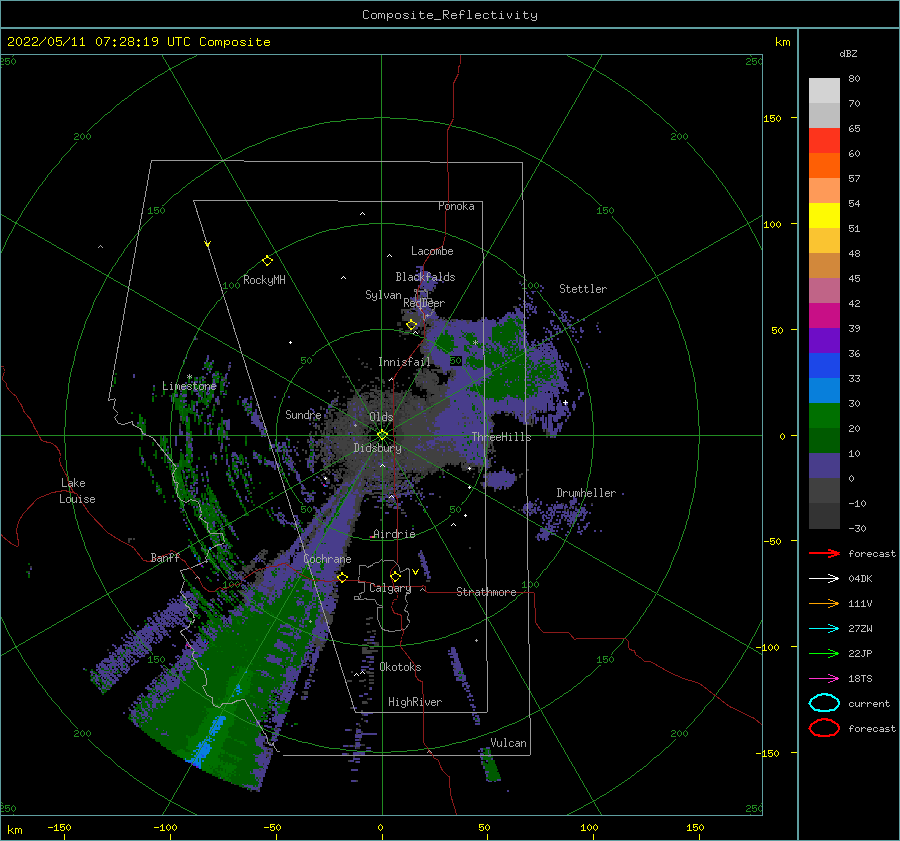Click the Sylvan town label
900x841 pixels.
tap(383, 295)
